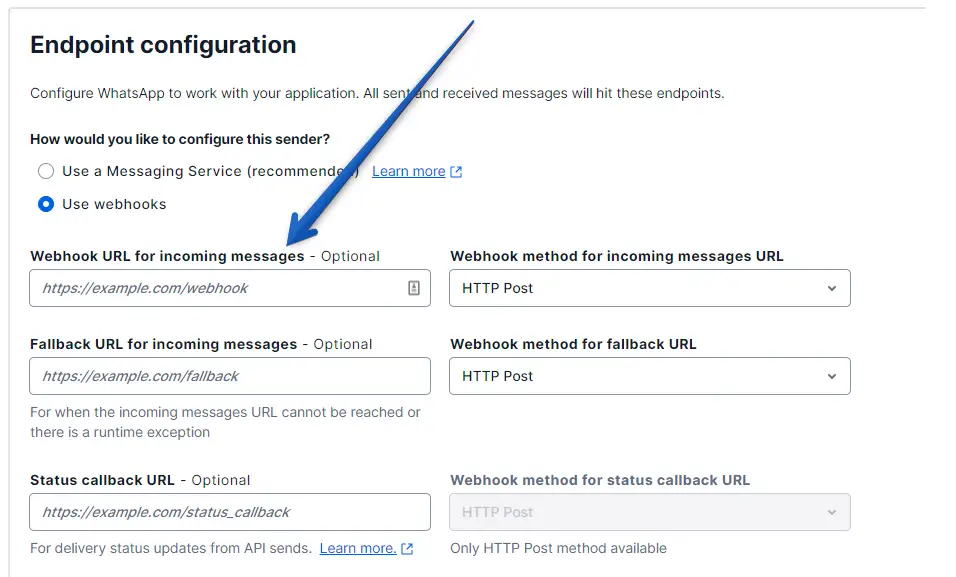Click the chevron on the incoming messages method dropdown
This screenshot has height=577, width=956.
point(832,288)
